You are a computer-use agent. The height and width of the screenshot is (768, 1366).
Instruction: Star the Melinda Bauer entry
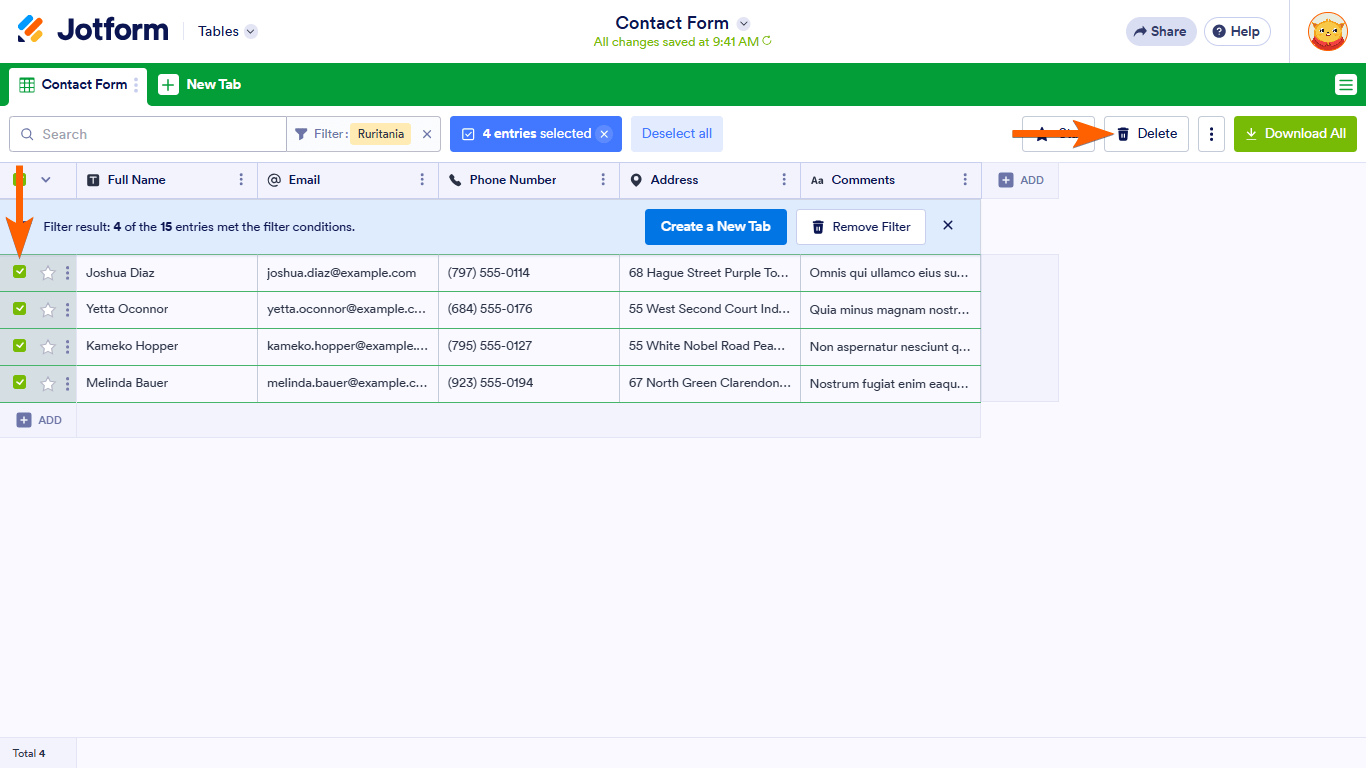tap(47, 384)
